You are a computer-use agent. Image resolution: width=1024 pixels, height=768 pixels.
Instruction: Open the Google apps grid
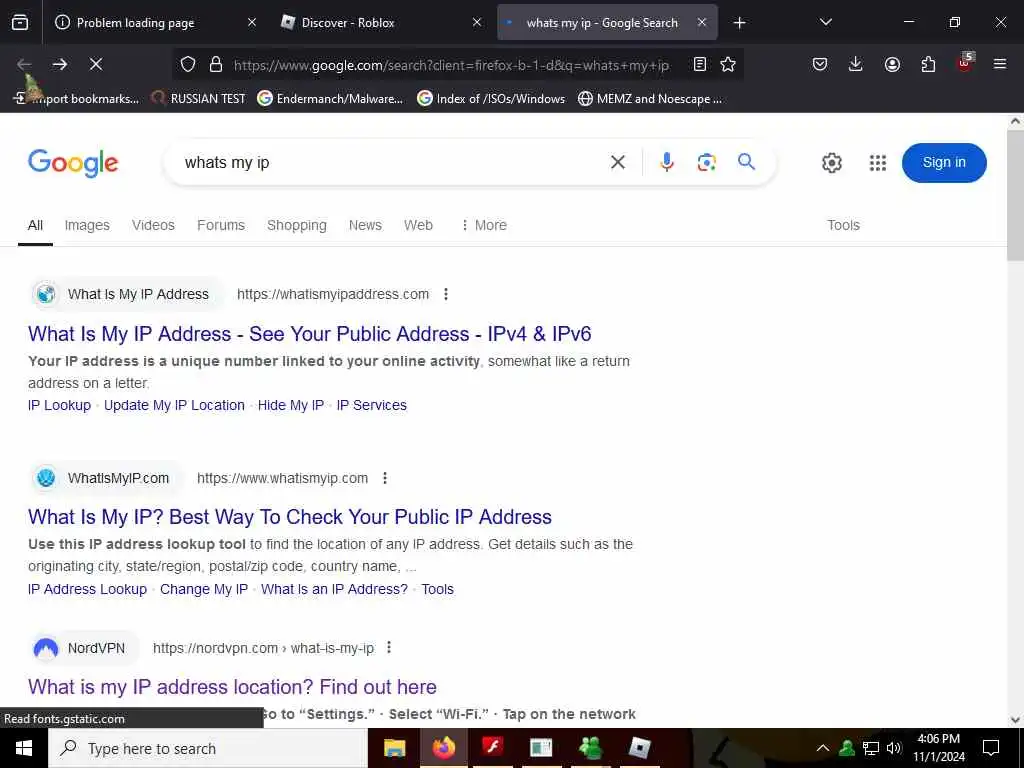878,163
